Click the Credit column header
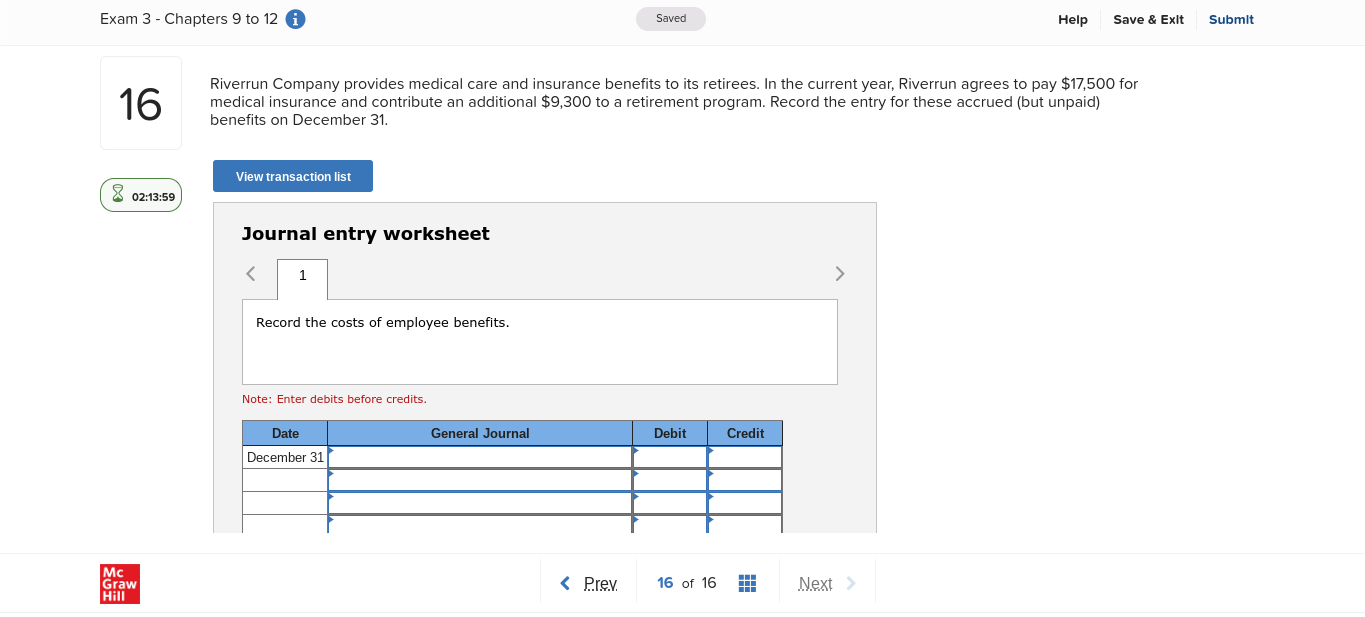 pyautogui.click(x=745, y=433)
